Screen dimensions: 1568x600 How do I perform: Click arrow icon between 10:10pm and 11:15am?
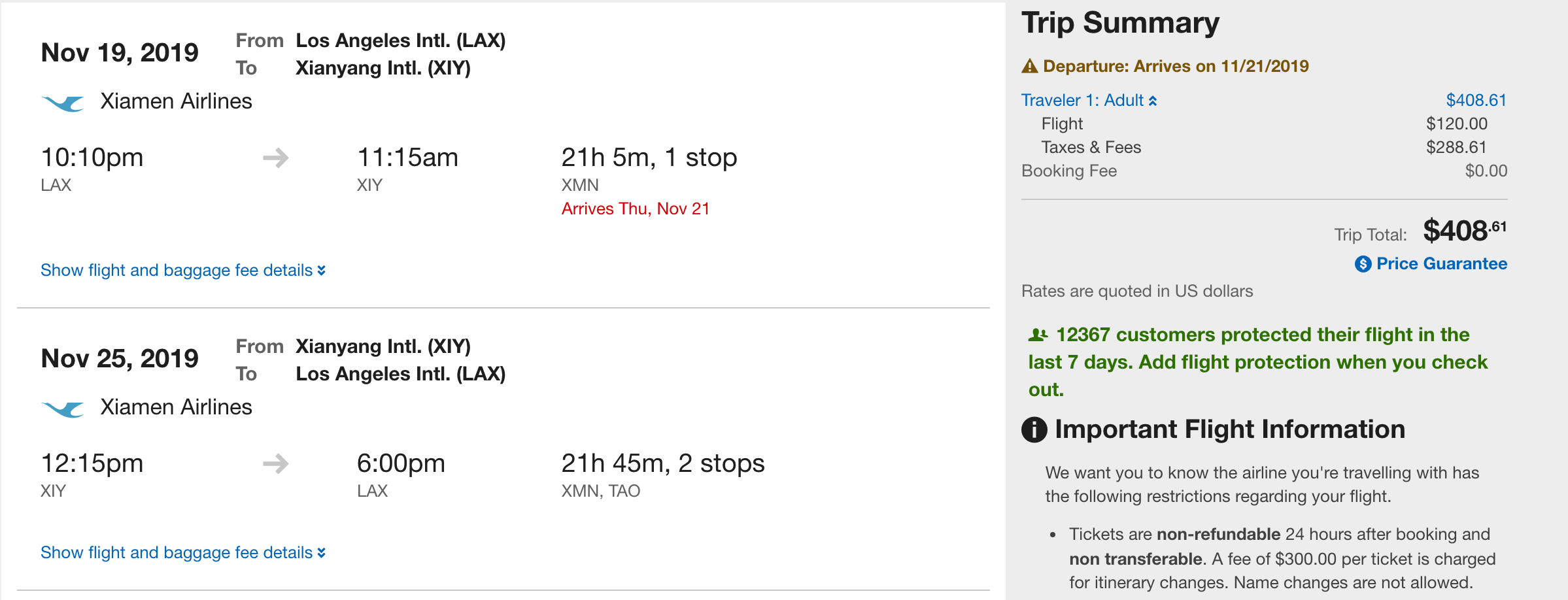coord(275,158)
